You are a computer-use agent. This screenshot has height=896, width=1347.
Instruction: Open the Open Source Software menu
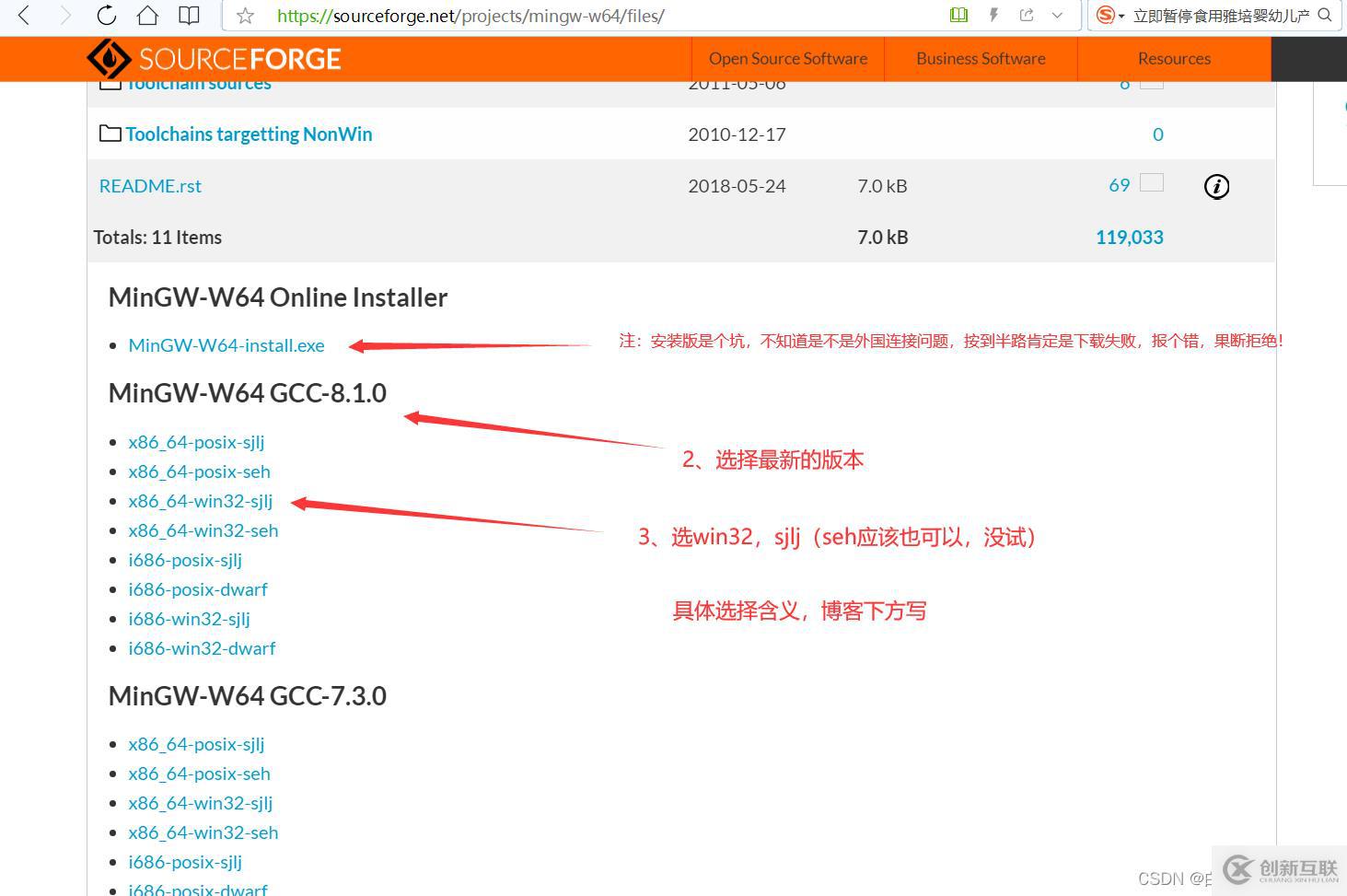click(788, 59)
